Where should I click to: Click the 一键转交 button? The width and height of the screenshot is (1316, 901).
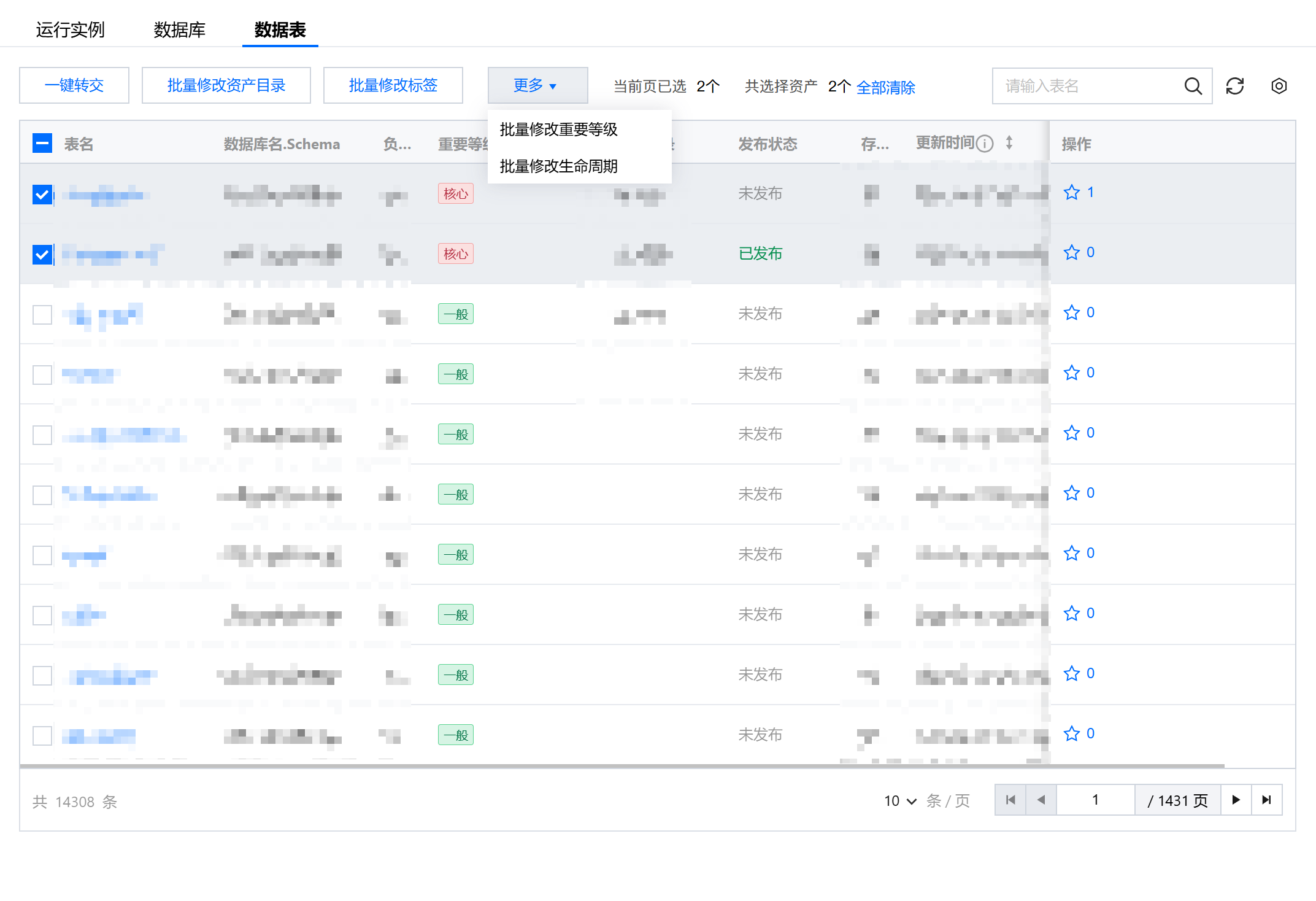tap(74, 85)
